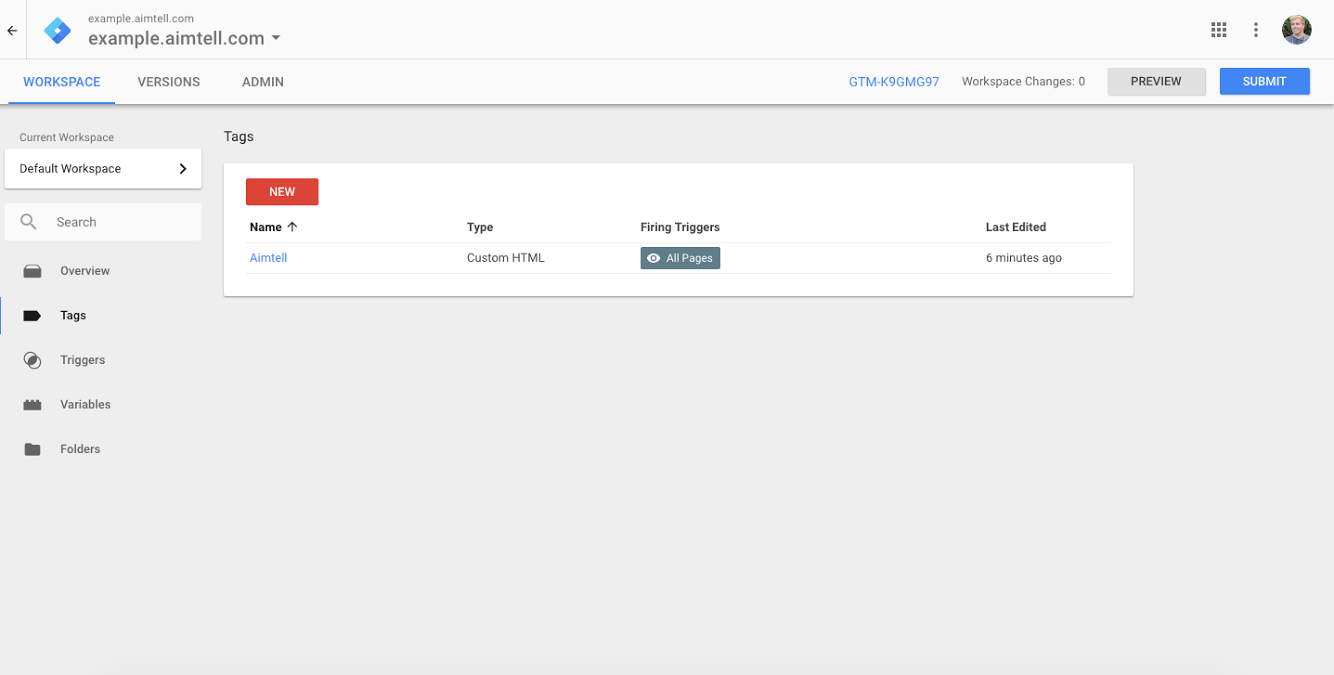Open the three-dot more options menu
The width and height of the screenshot is (1334, 675).
1256,30
